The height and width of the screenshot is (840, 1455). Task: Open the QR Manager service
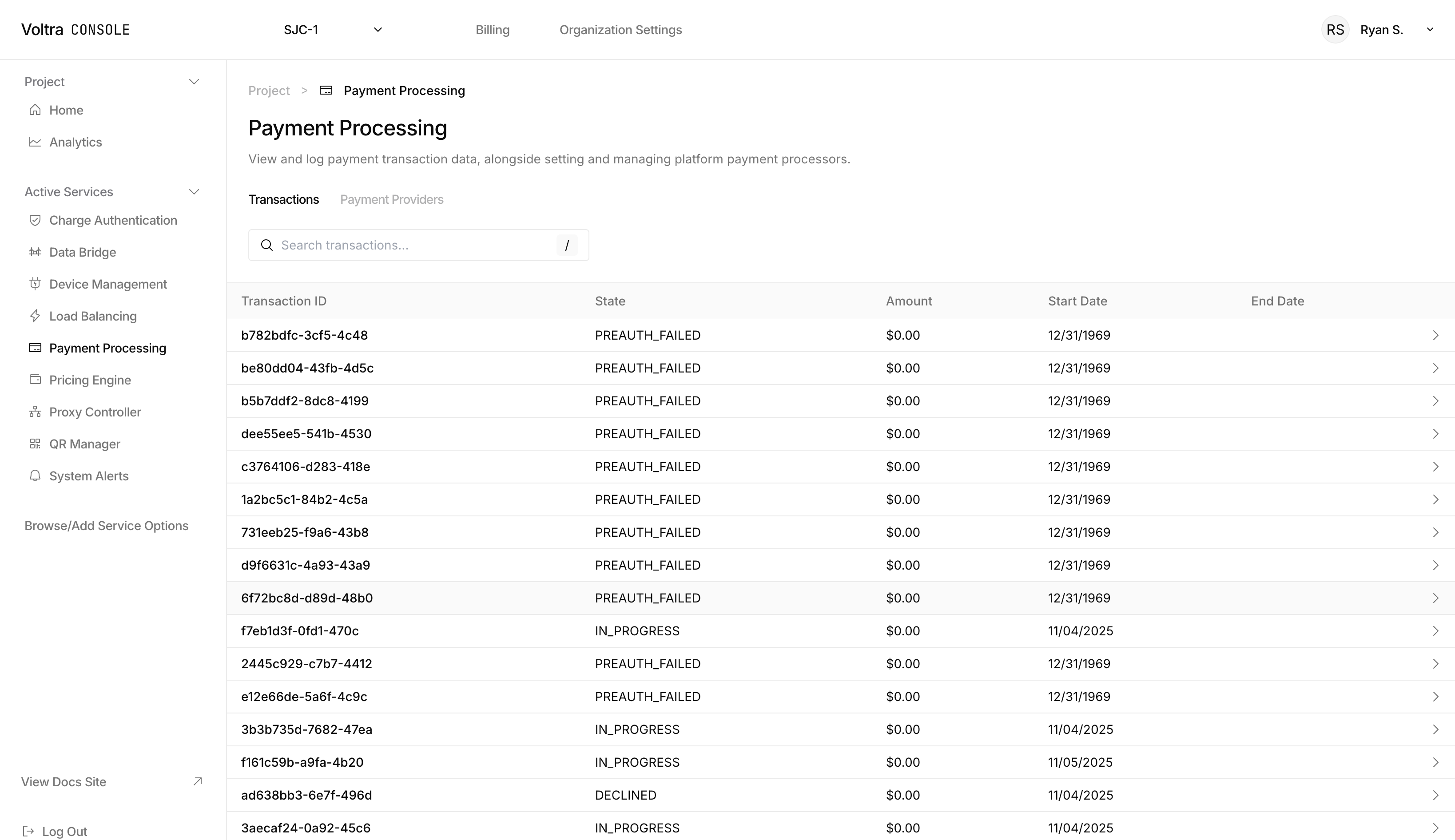(84, 444)
